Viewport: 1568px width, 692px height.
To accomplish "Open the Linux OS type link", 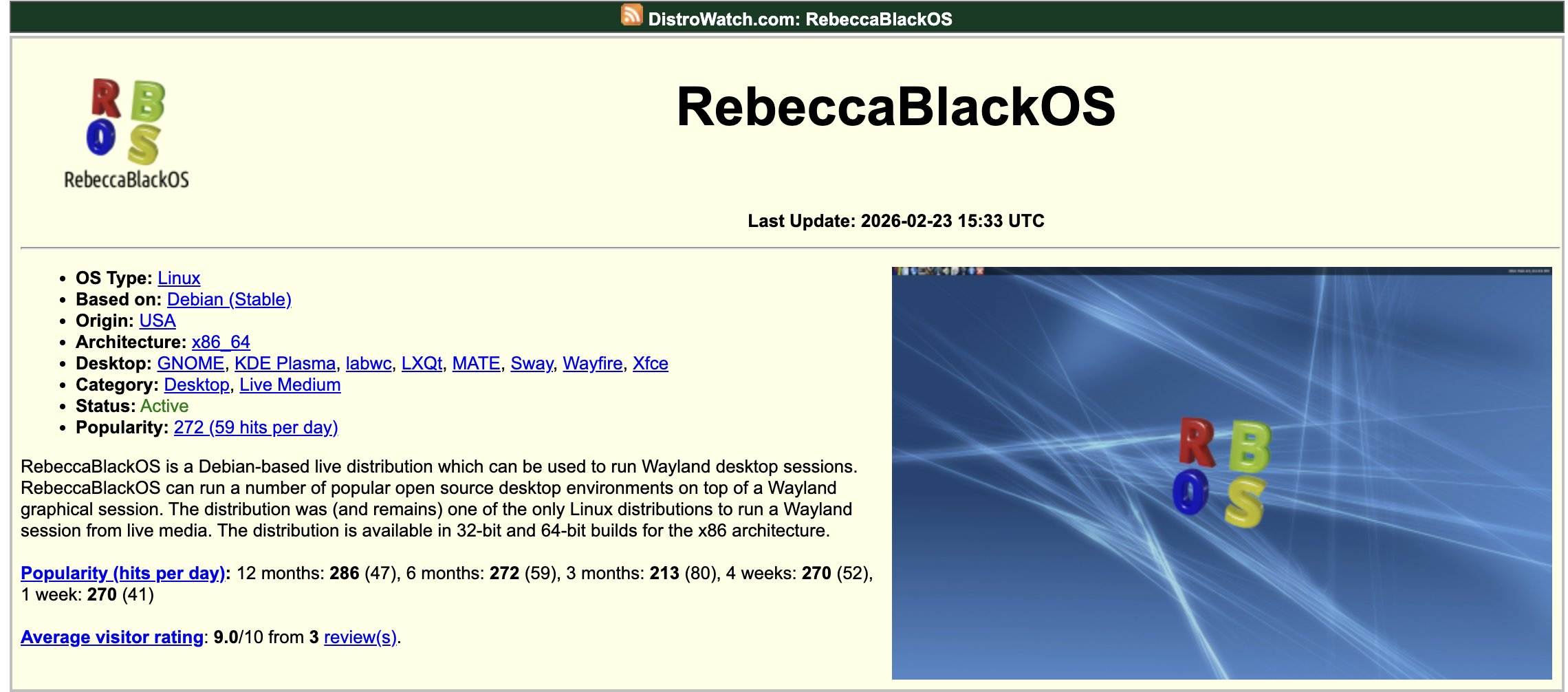I will tap(179, 278).
